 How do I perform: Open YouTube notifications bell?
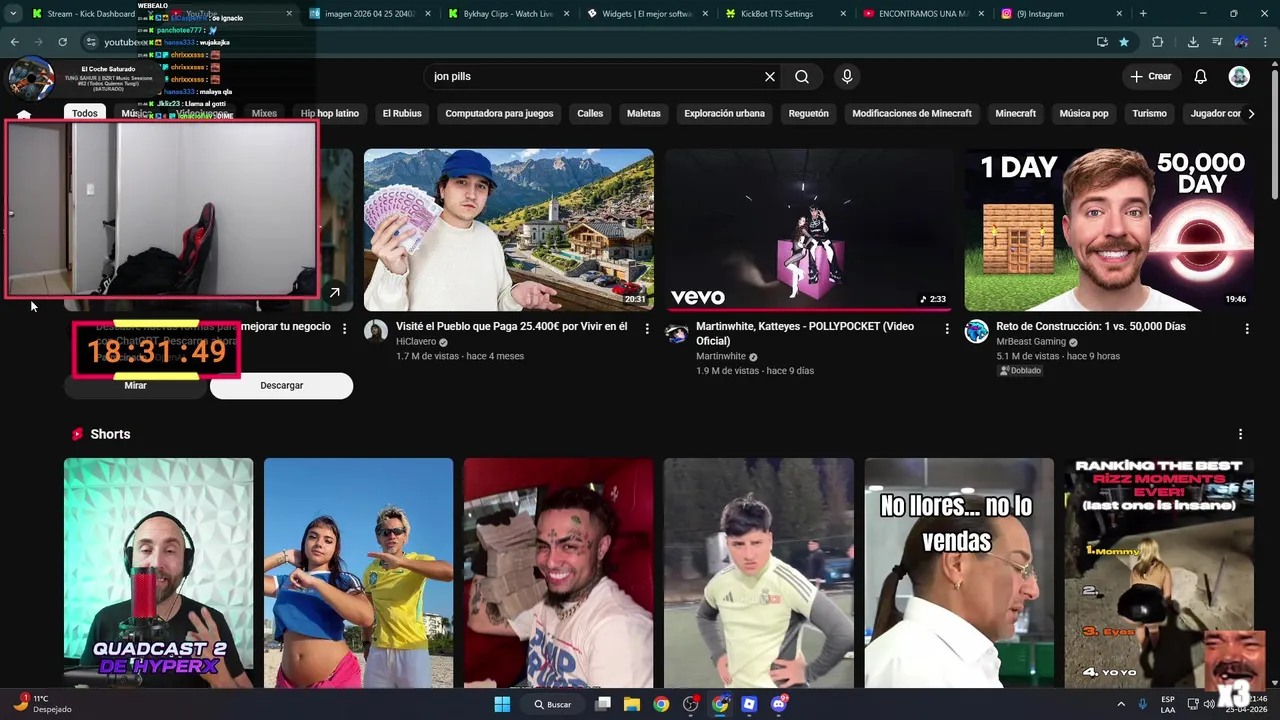click(x=1201, y=77)
